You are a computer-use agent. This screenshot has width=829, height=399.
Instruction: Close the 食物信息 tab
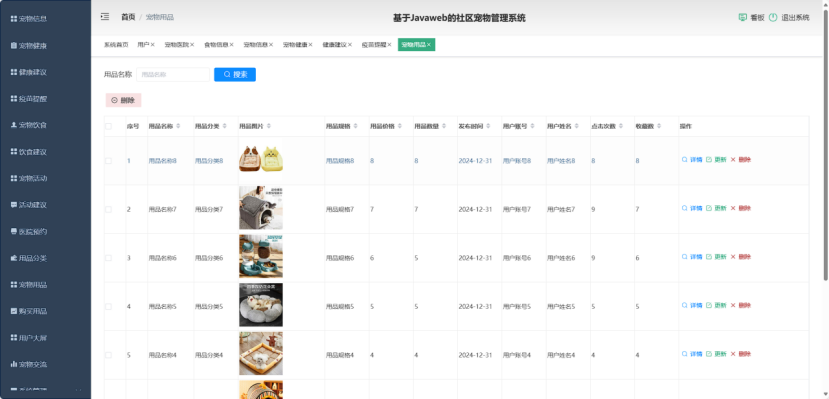[x=231, y=45]
